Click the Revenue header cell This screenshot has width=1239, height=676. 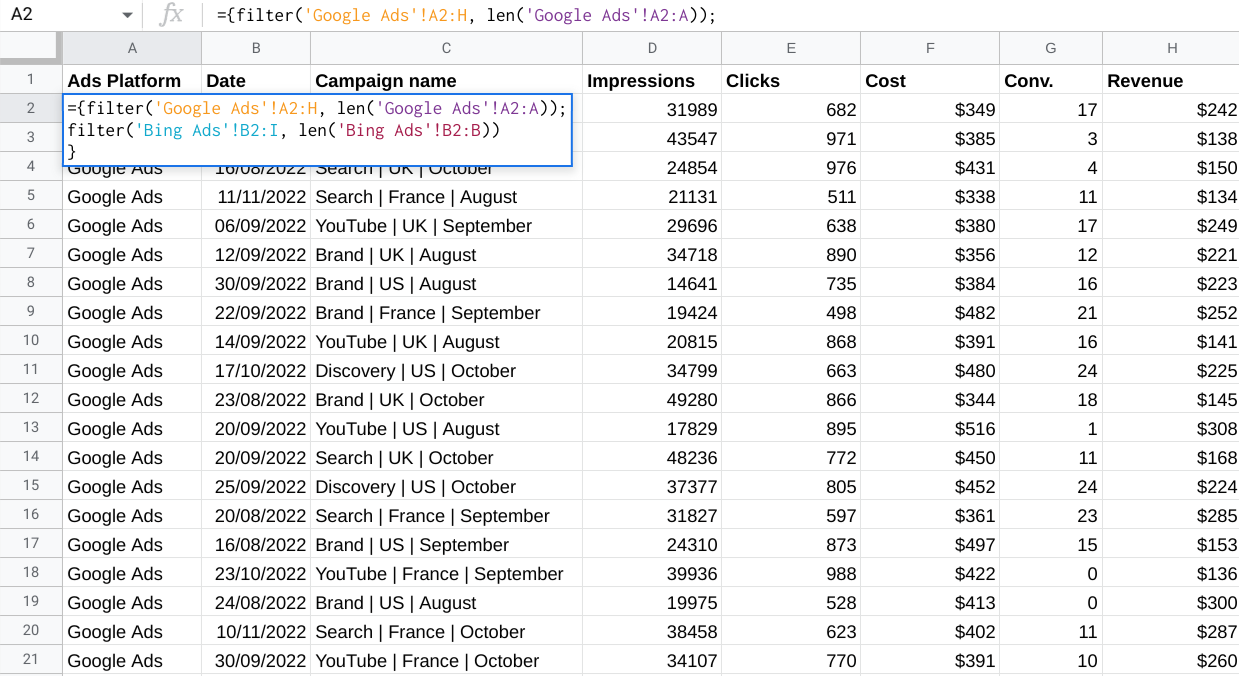(1171, 81)
